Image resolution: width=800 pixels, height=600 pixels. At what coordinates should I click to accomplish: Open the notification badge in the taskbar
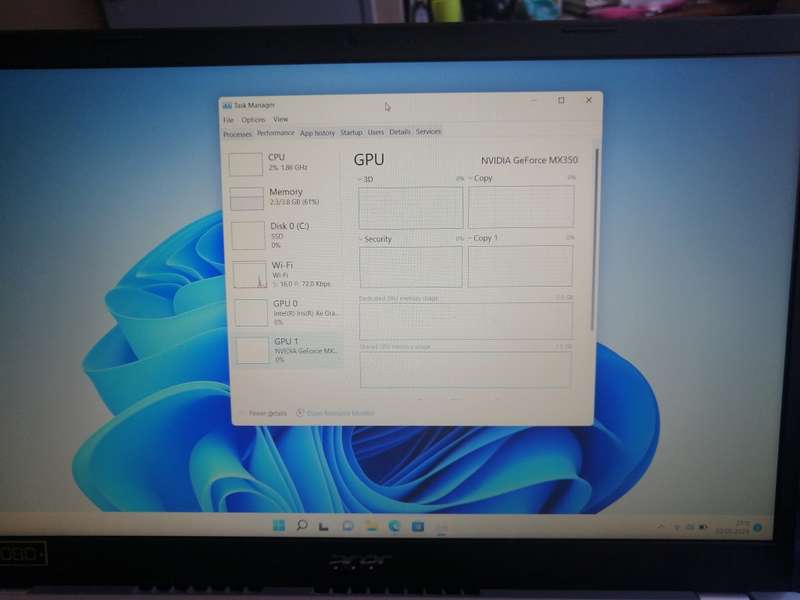tap(757, 528)
